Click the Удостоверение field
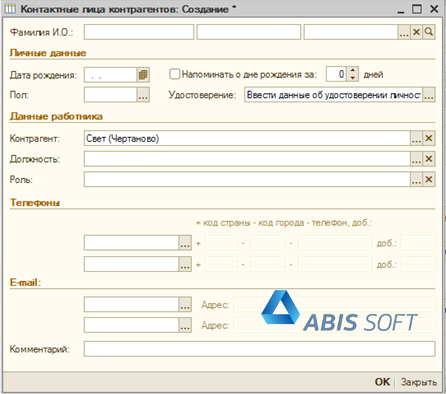Screen dimensions: 446x394 click(333, 95)
